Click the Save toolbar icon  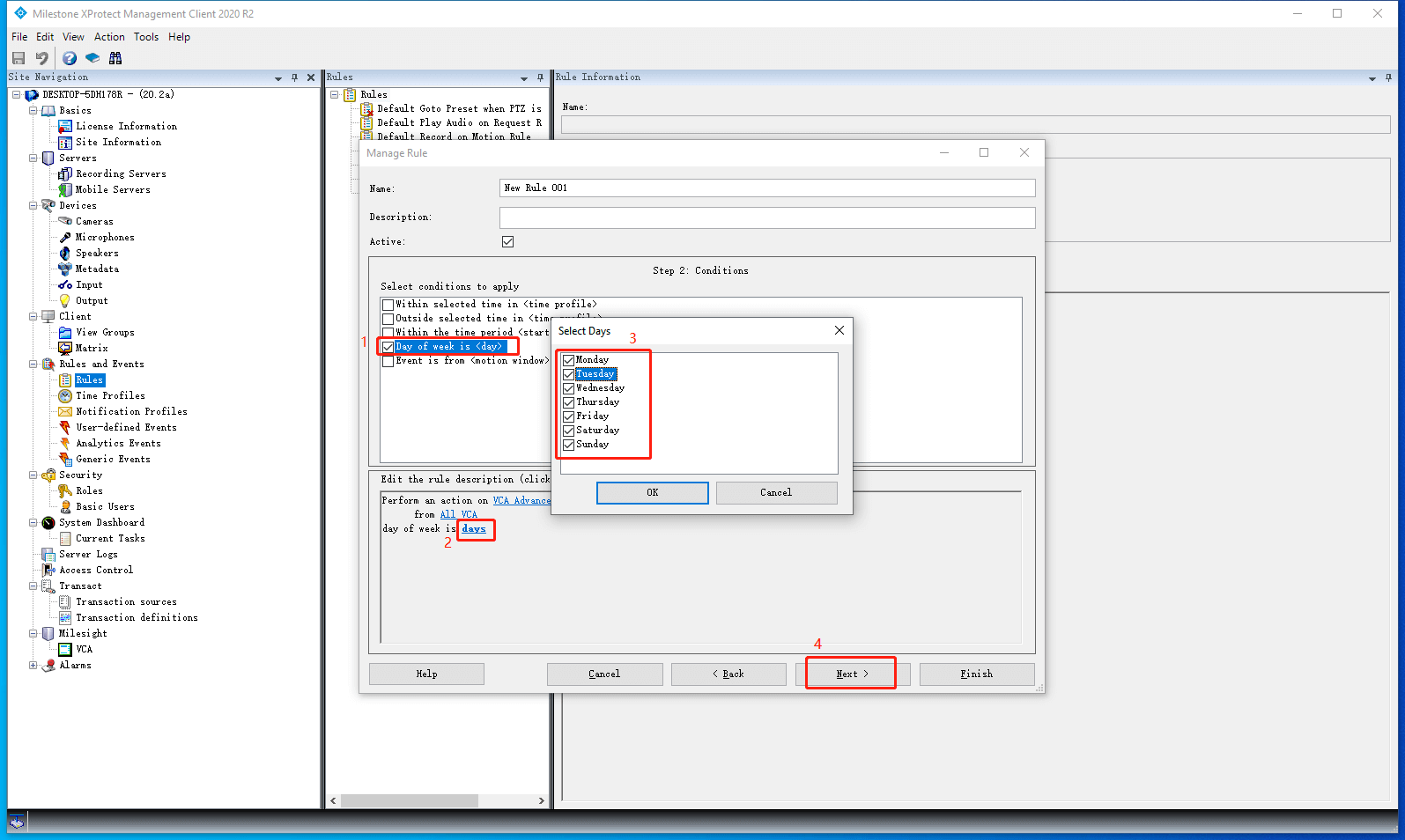click(18, 58)
